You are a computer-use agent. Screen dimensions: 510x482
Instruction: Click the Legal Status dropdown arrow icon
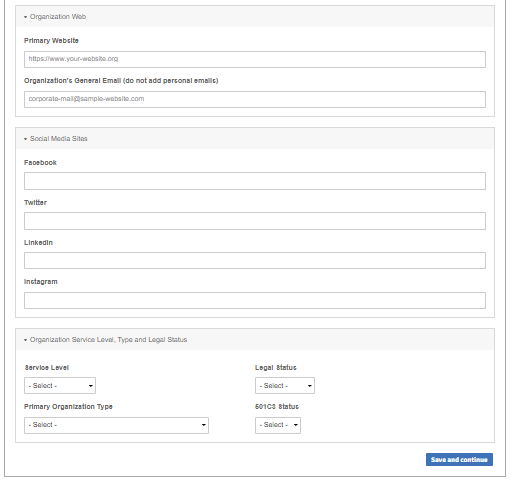[x=309, y=386]
